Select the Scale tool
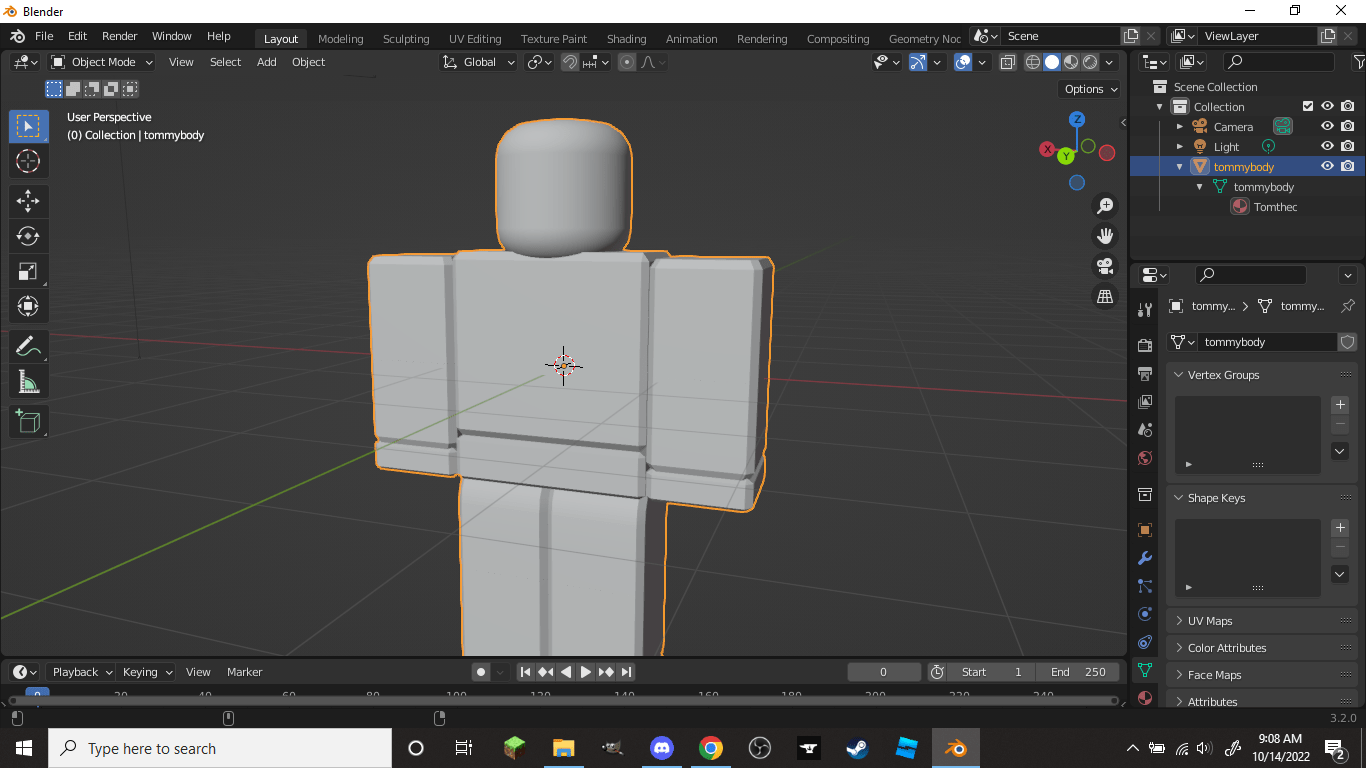1366x768 pixels. pyautogui.click(x=28, y=271)
